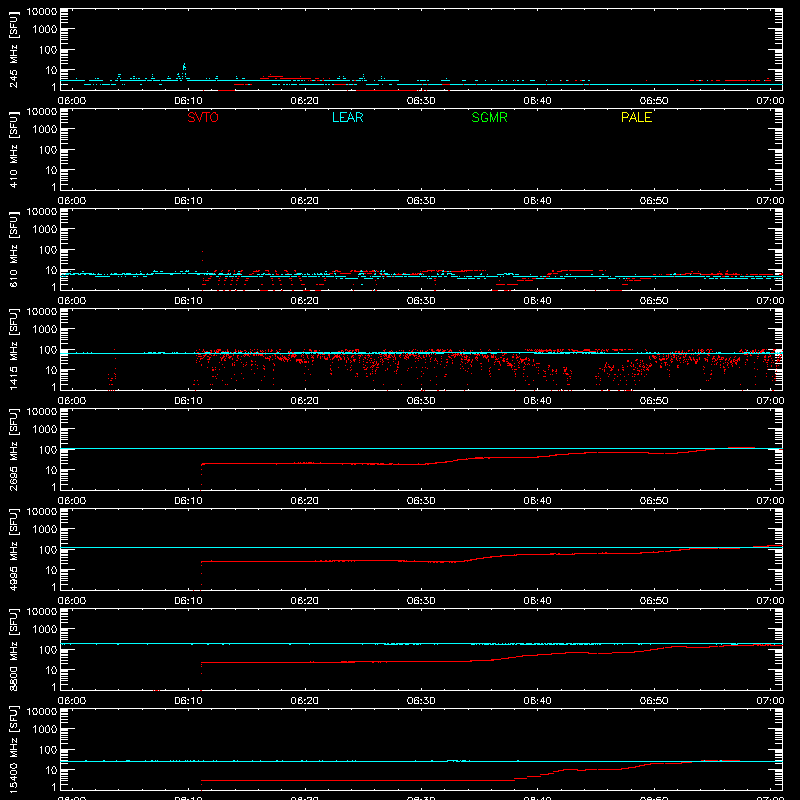Image resolution: width=800 pixels, height=800 pixels.
Task: Click the 07:00 tick label below the 245 MHz plot
Action: (770, 101)
